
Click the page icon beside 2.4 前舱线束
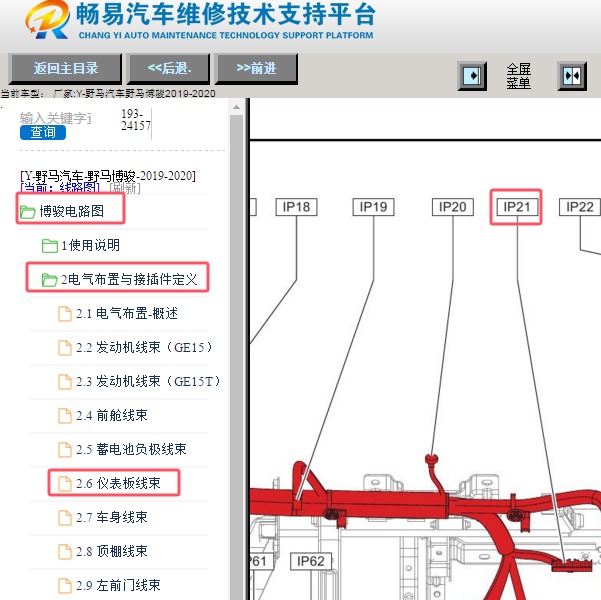coord(65,416)
